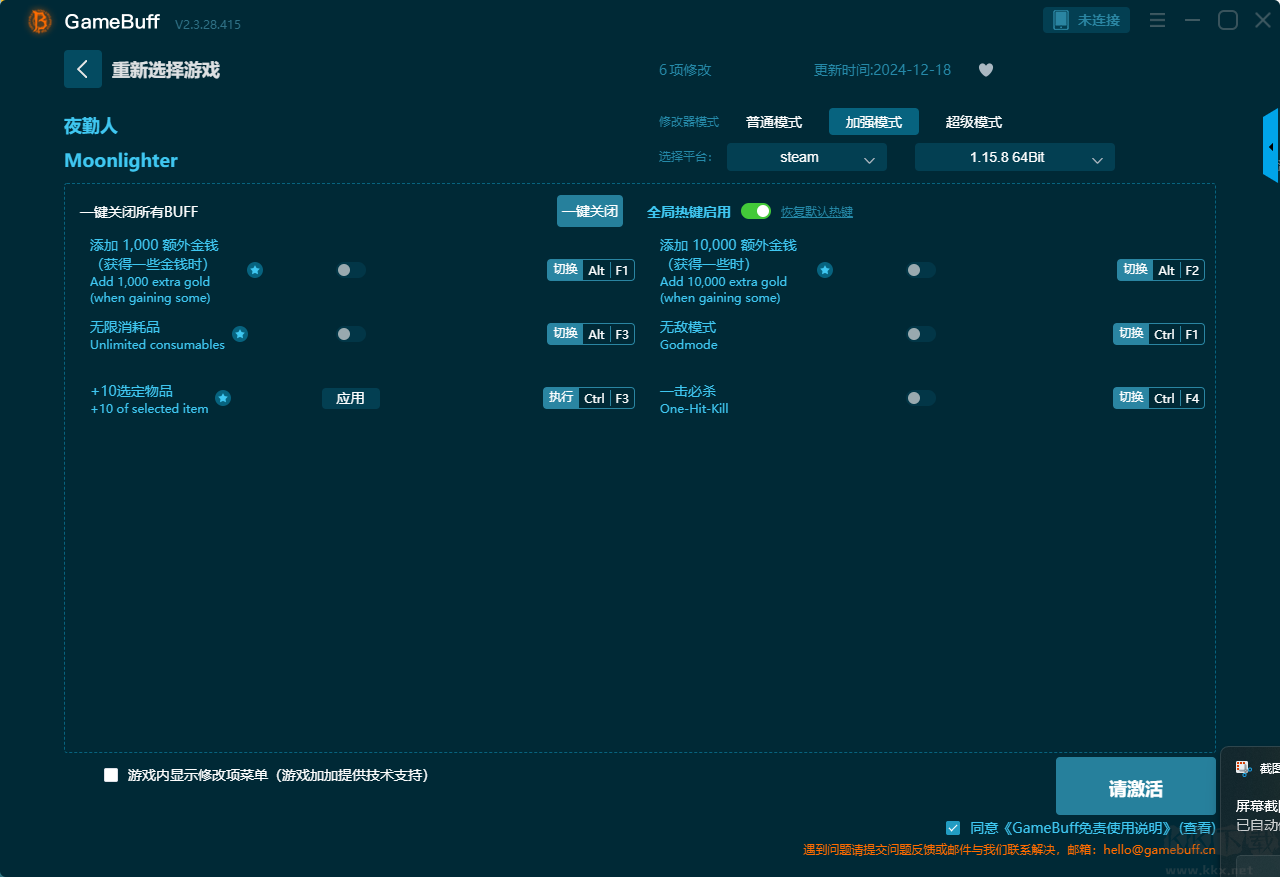Click the 一键关闭 button
The width and height of the screenshot is (1280, 877).
click(590, 211)
